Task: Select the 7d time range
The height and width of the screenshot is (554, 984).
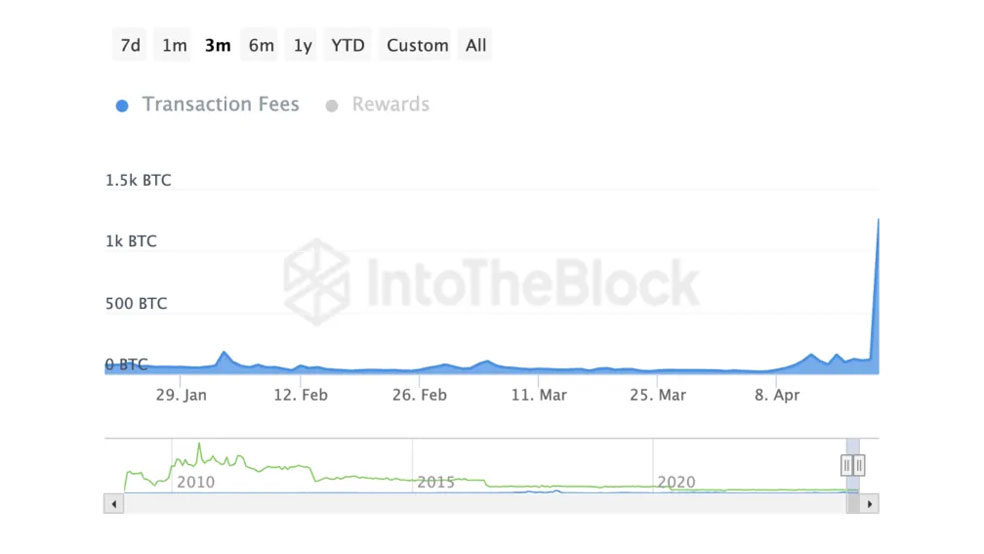Action: pyautogui.click(x=131, y=45)
